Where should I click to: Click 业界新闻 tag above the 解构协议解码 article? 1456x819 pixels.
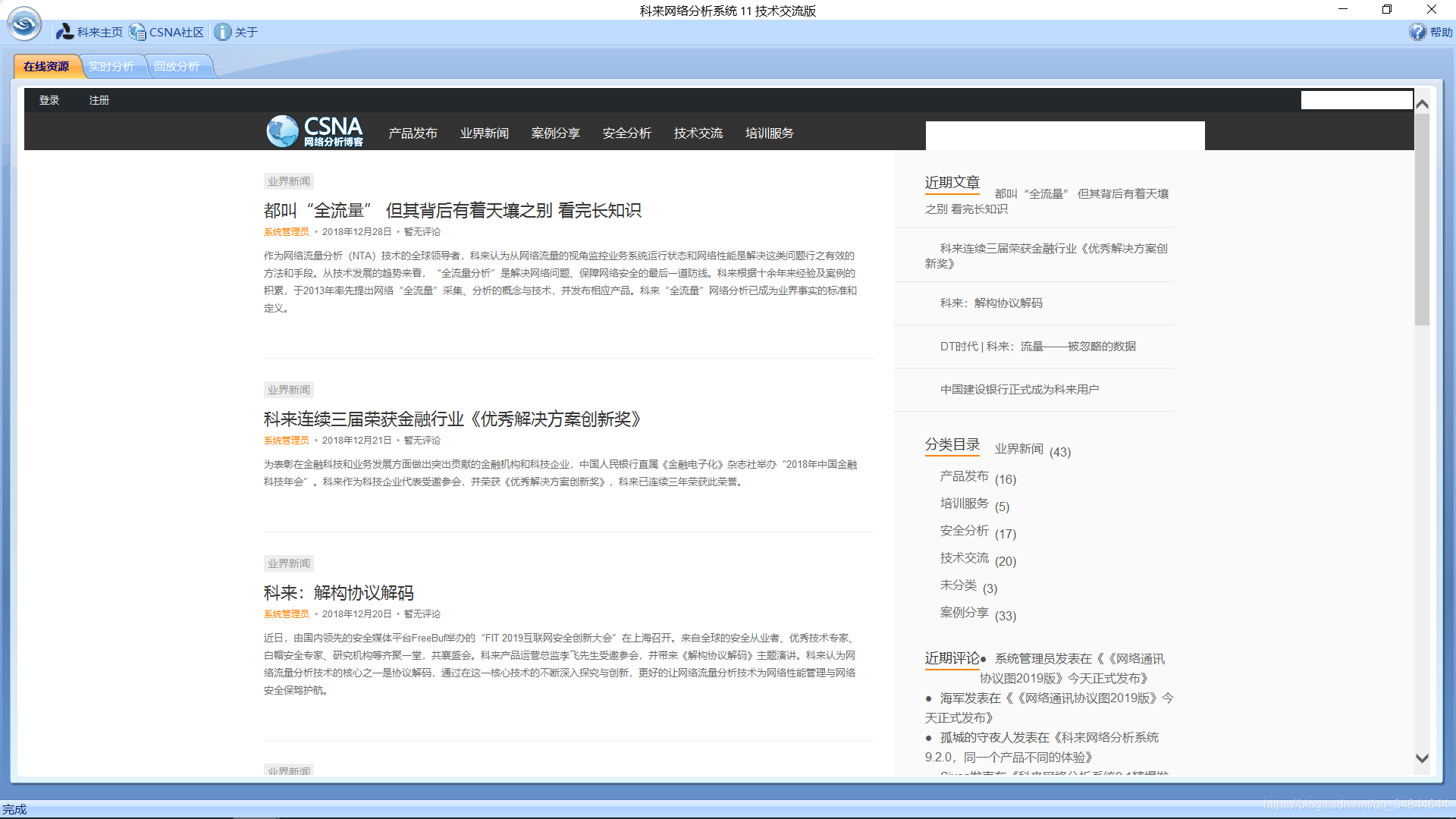pyautogui.click(x=289, y=563)
